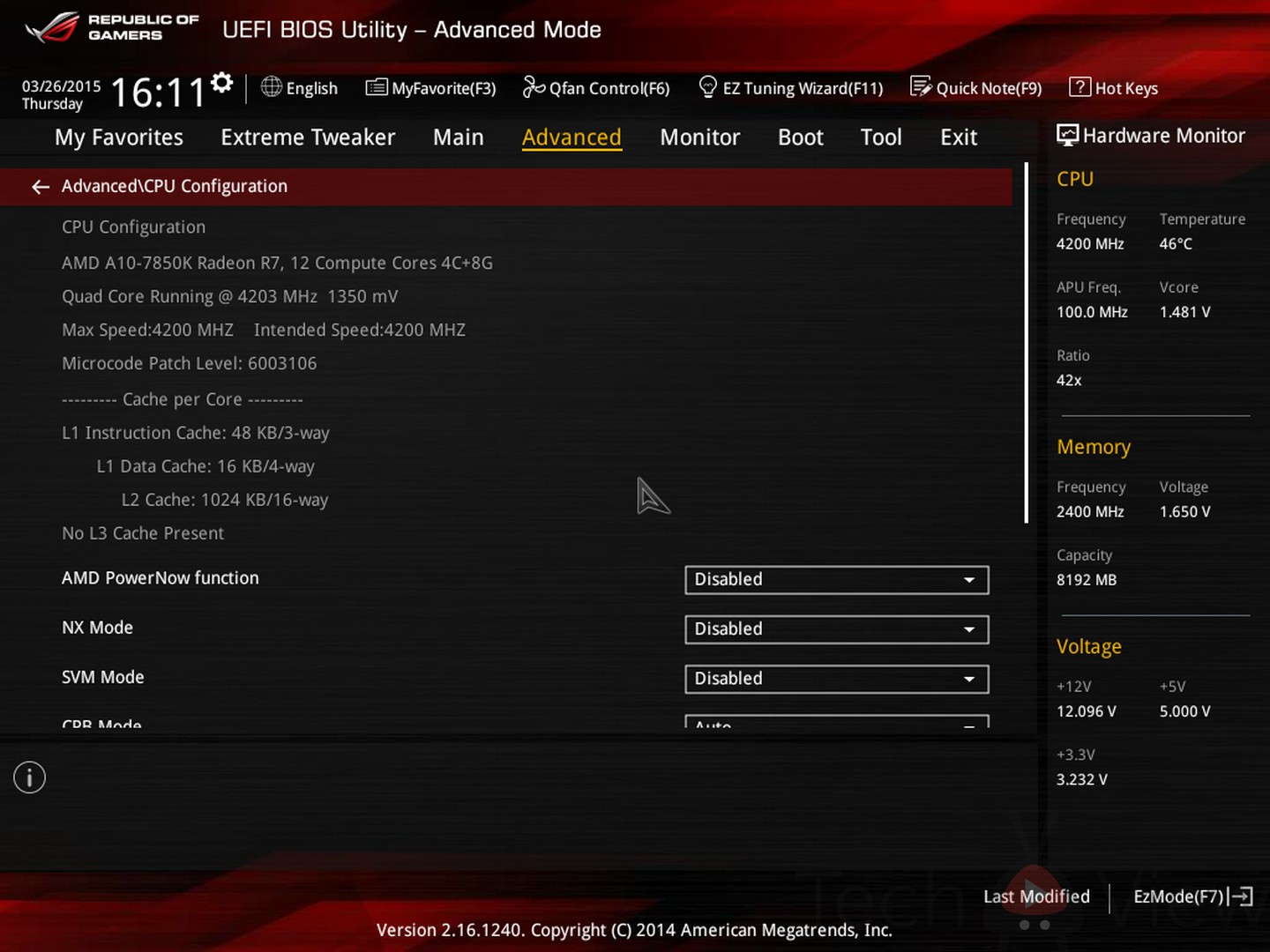Click the Vcore value 1.481 V
Viewport: 1270px width, 952px height.
(x=1184, y=312)
